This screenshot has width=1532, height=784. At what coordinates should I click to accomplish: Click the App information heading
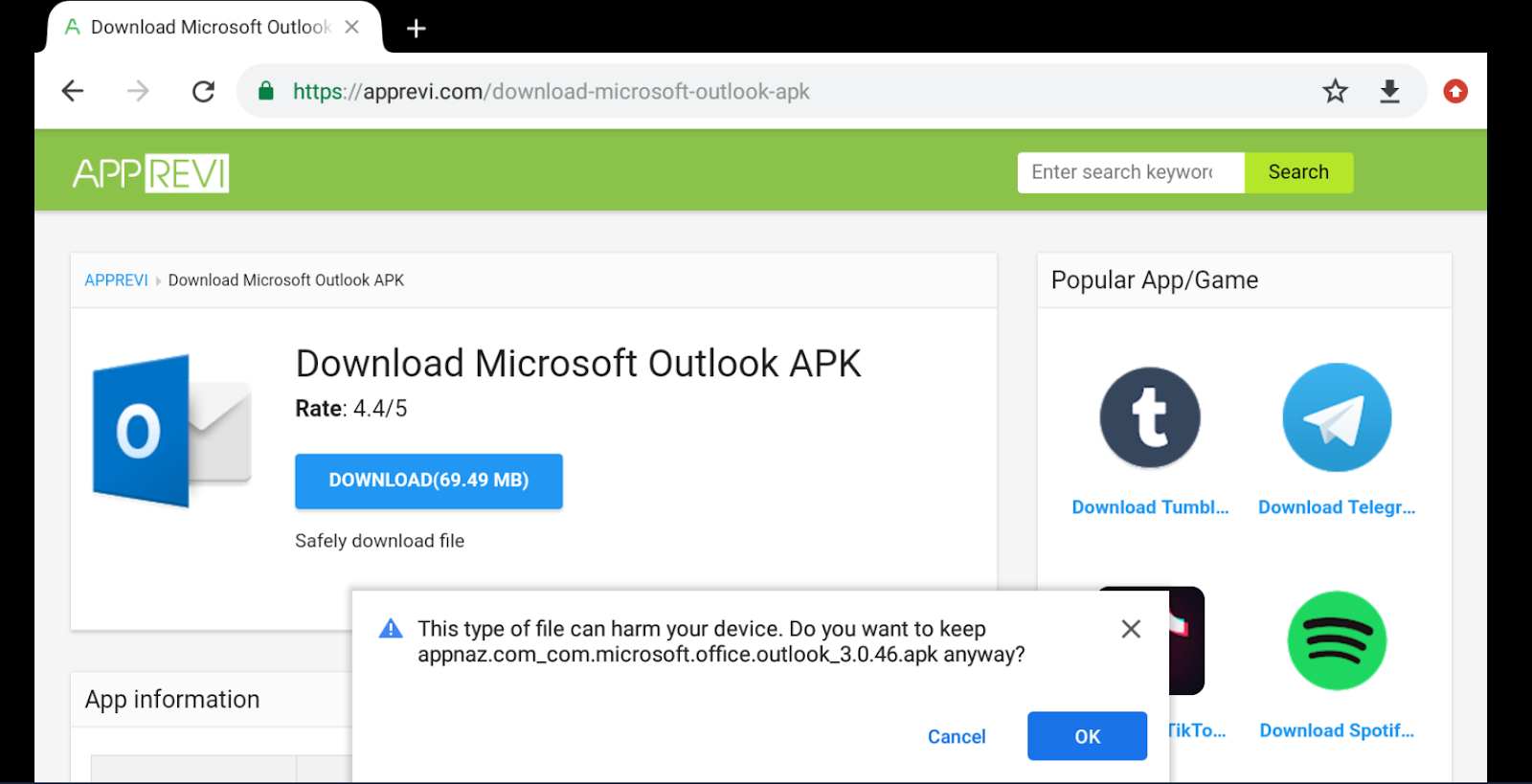tap(172, 700)
